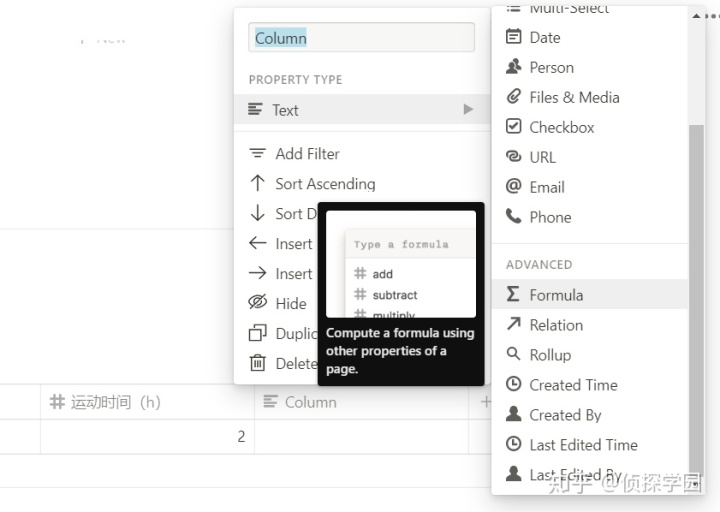Click the down arrow sort descending icon
720x512 pixels.
pyautogui.click(x=258, y=213)
